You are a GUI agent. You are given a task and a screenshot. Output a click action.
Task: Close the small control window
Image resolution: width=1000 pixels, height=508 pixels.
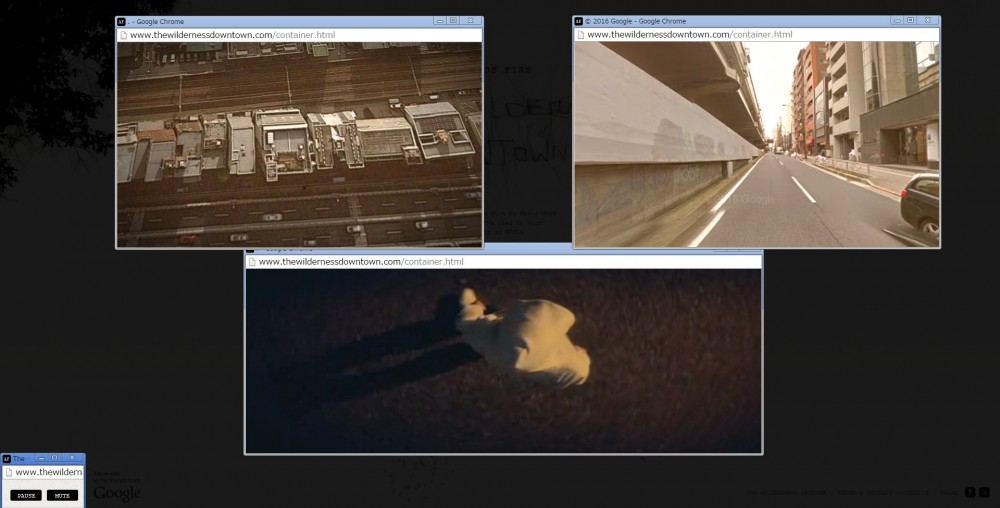coord(72,458)
